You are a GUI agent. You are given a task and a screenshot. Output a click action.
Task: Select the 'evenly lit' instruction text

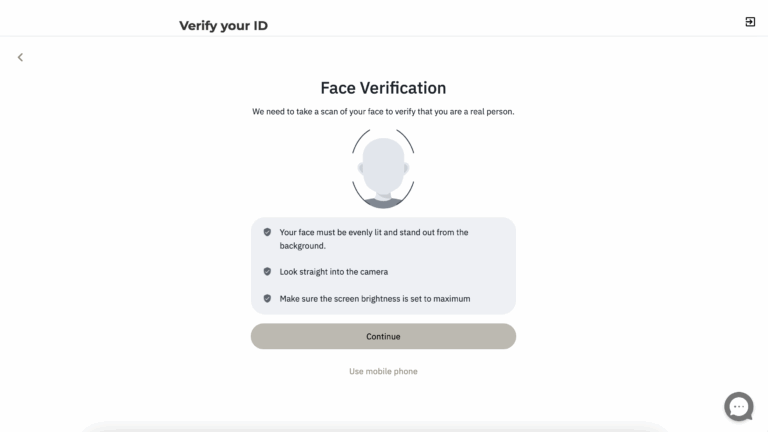coord(374,238)
